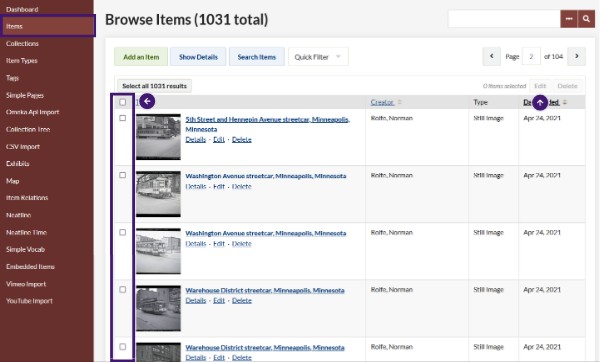Open Exhibits in the sidebar

18,163
